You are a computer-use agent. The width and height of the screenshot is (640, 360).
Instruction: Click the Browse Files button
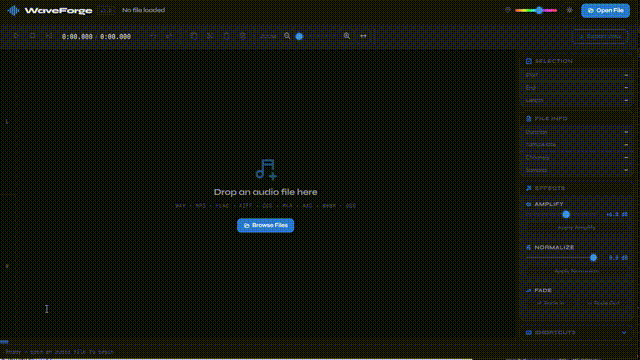pyautogui.click(x=265, y=225)
